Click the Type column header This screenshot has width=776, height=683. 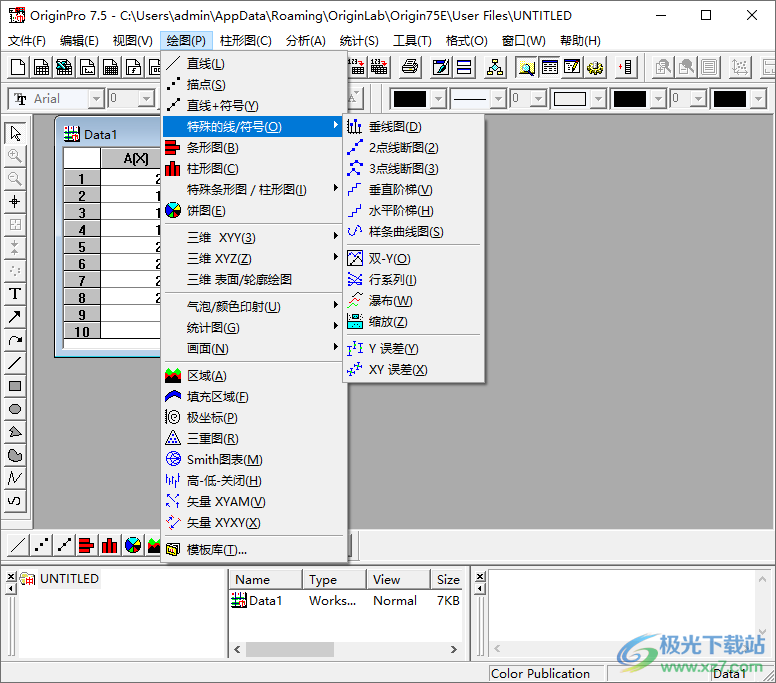point(334,580)
